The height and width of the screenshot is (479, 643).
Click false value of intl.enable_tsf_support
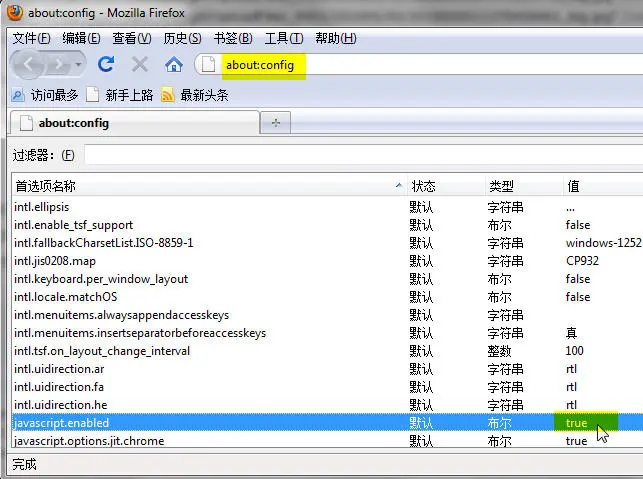pyautogui.click(x=578, y=225)
